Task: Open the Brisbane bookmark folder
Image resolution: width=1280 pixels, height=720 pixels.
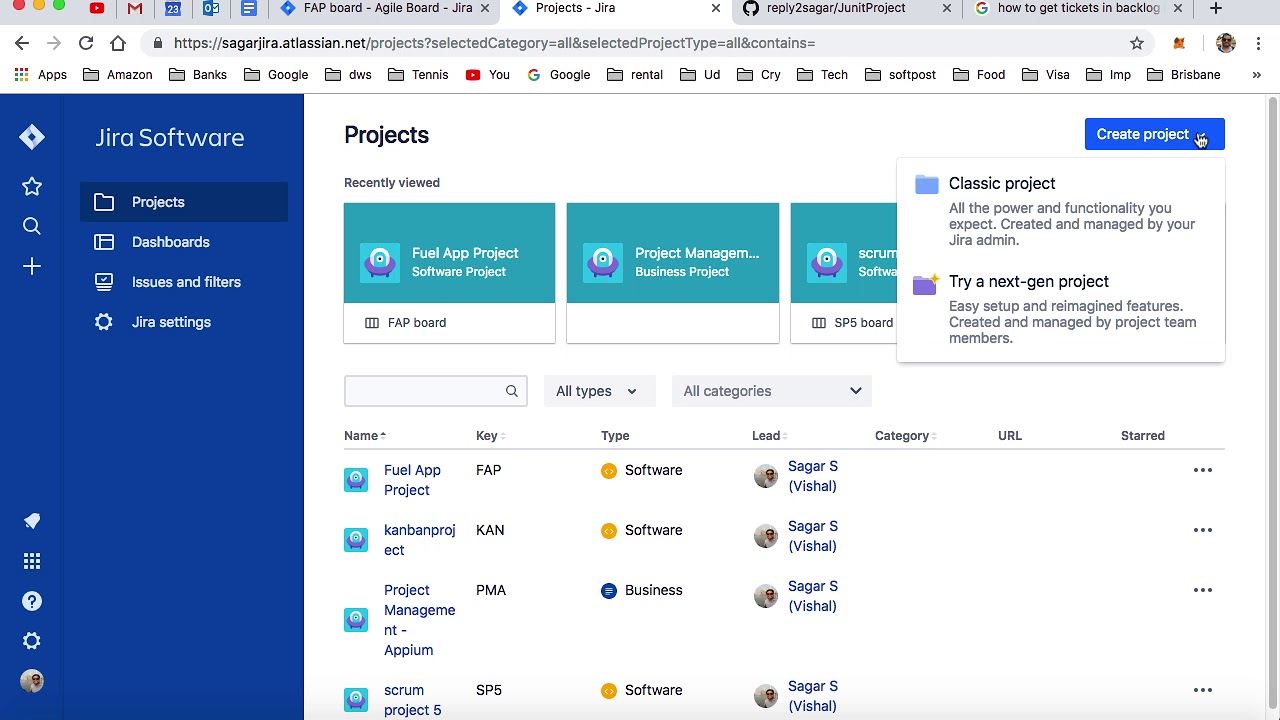Action: coord(1184,75)
